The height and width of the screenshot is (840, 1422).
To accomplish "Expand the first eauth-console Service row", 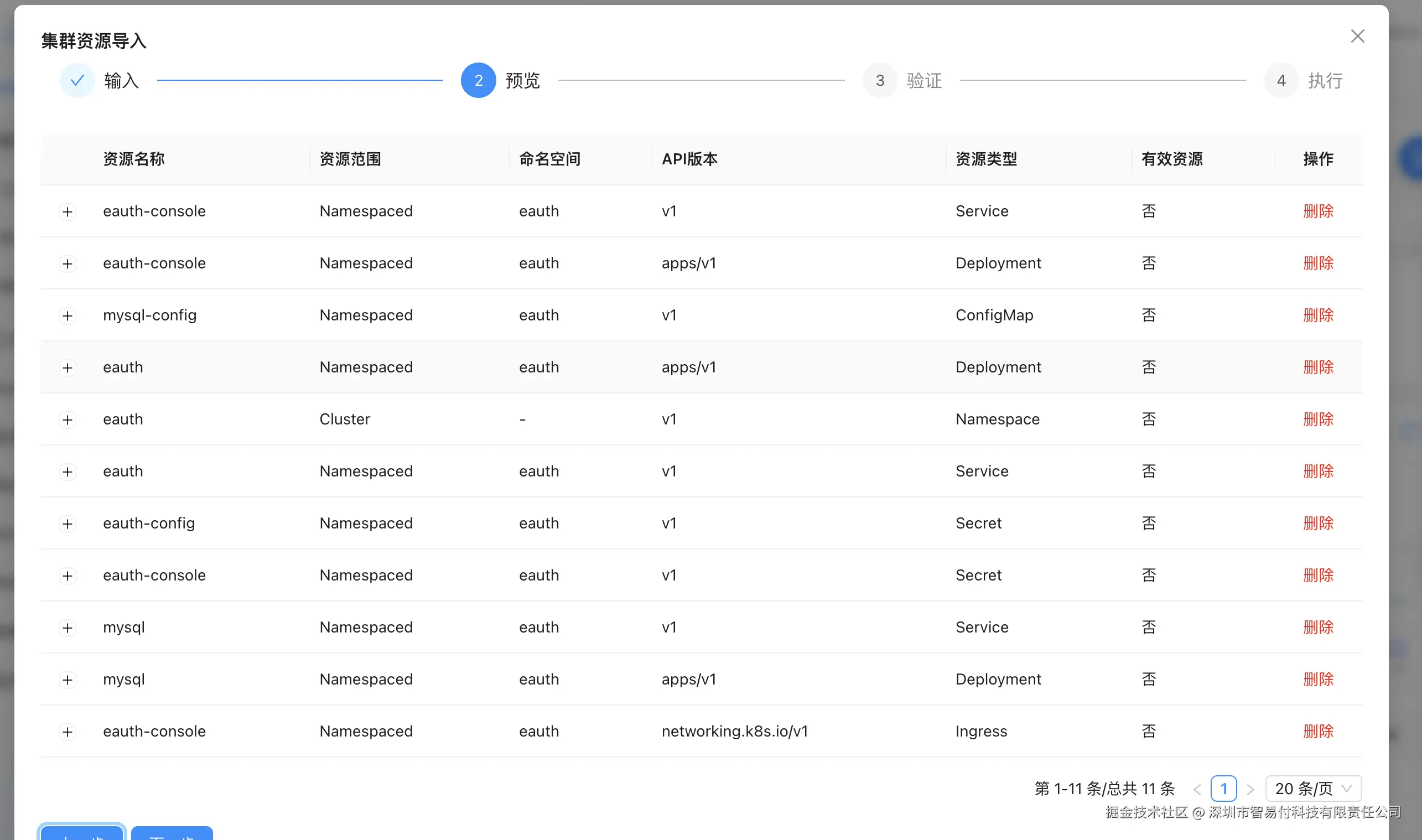I will pyautogui.click(x=68, y=211).
